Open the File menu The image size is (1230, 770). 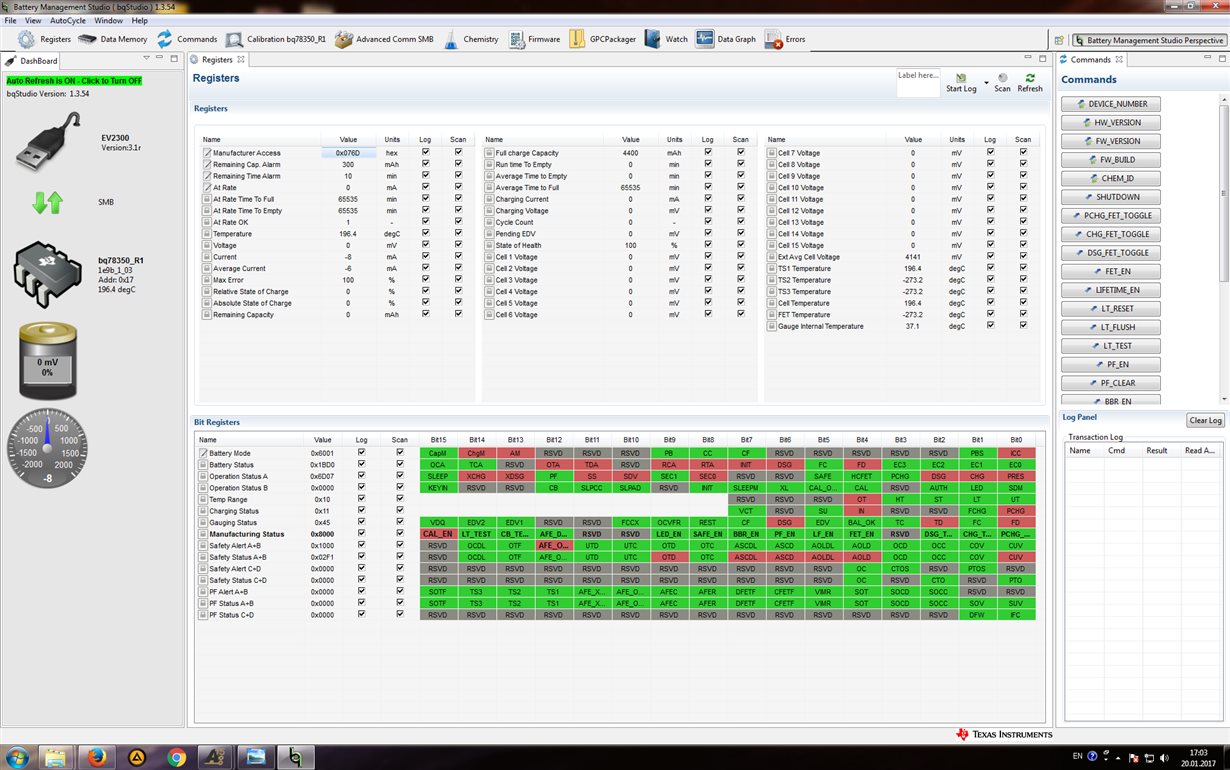coord(11,20)
